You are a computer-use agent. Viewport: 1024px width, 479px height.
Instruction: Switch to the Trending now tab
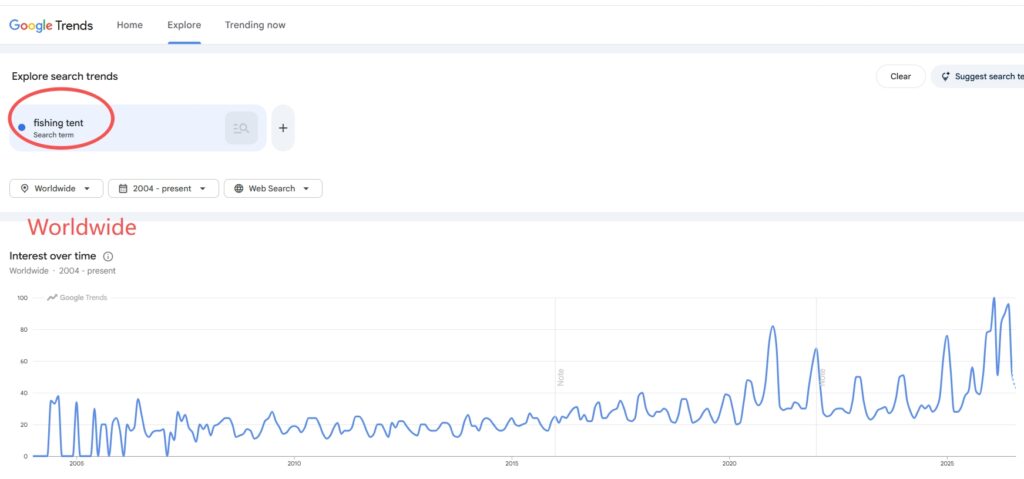pos(255,25)
